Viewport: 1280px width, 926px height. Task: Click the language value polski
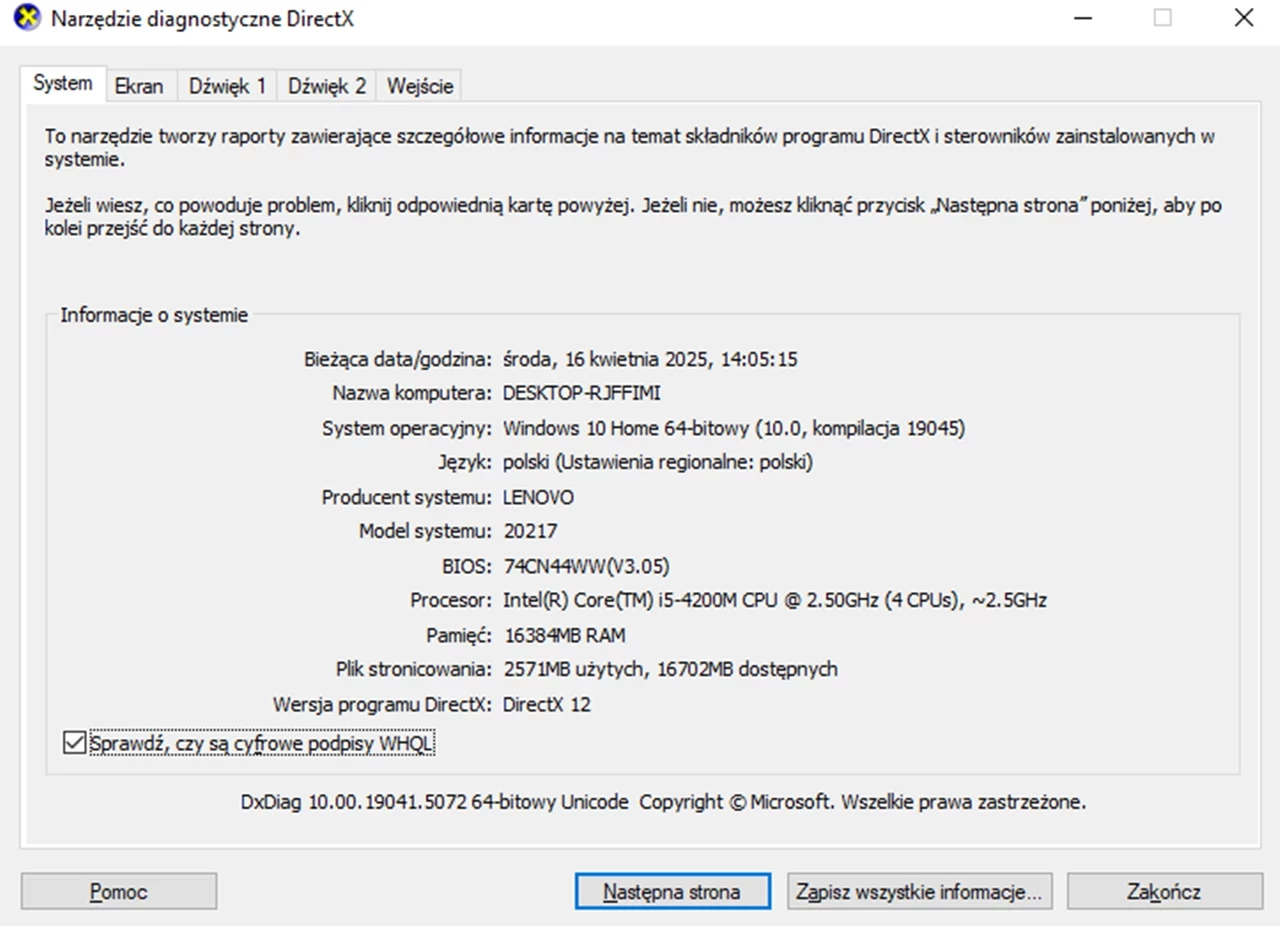click(x=657, y=462)
